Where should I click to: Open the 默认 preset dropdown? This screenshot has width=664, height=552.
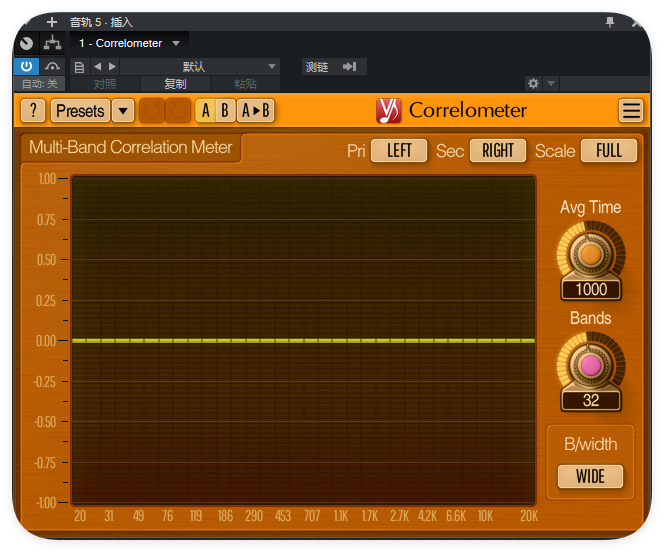[x=200, y=66]
